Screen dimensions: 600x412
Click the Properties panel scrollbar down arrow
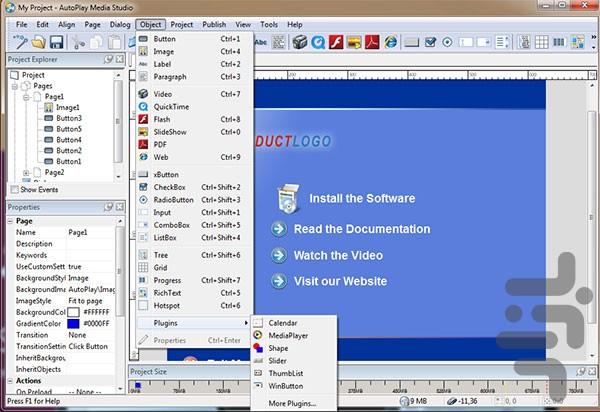(x=120, y=389)
